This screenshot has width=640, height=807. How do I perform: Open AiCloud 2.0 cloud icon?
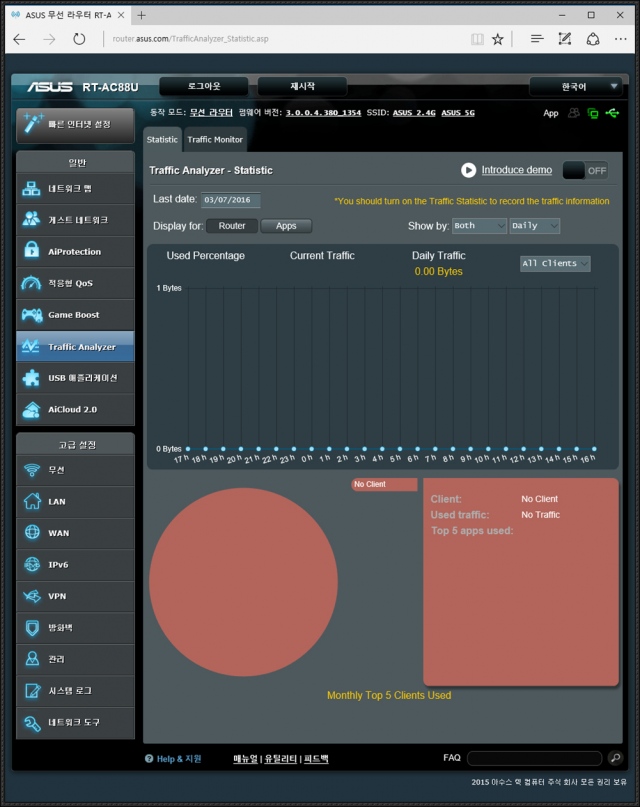click(31, 410)
